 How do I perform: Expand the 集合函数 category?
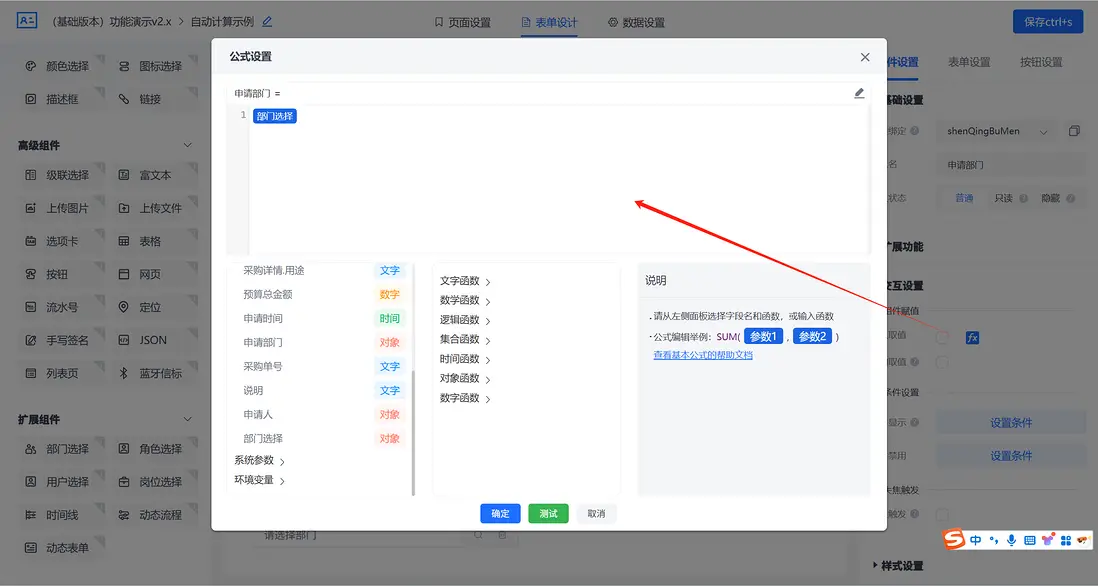point(465,340)
